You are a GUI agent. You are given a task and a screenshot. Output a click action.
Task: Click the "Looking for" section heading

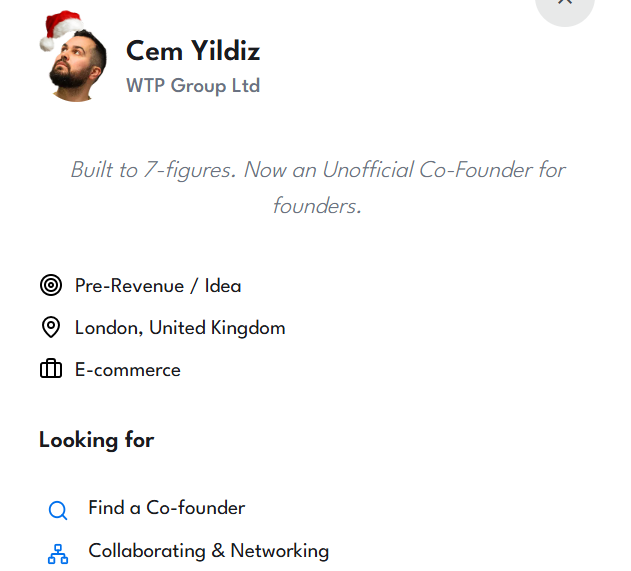(97, 440)
